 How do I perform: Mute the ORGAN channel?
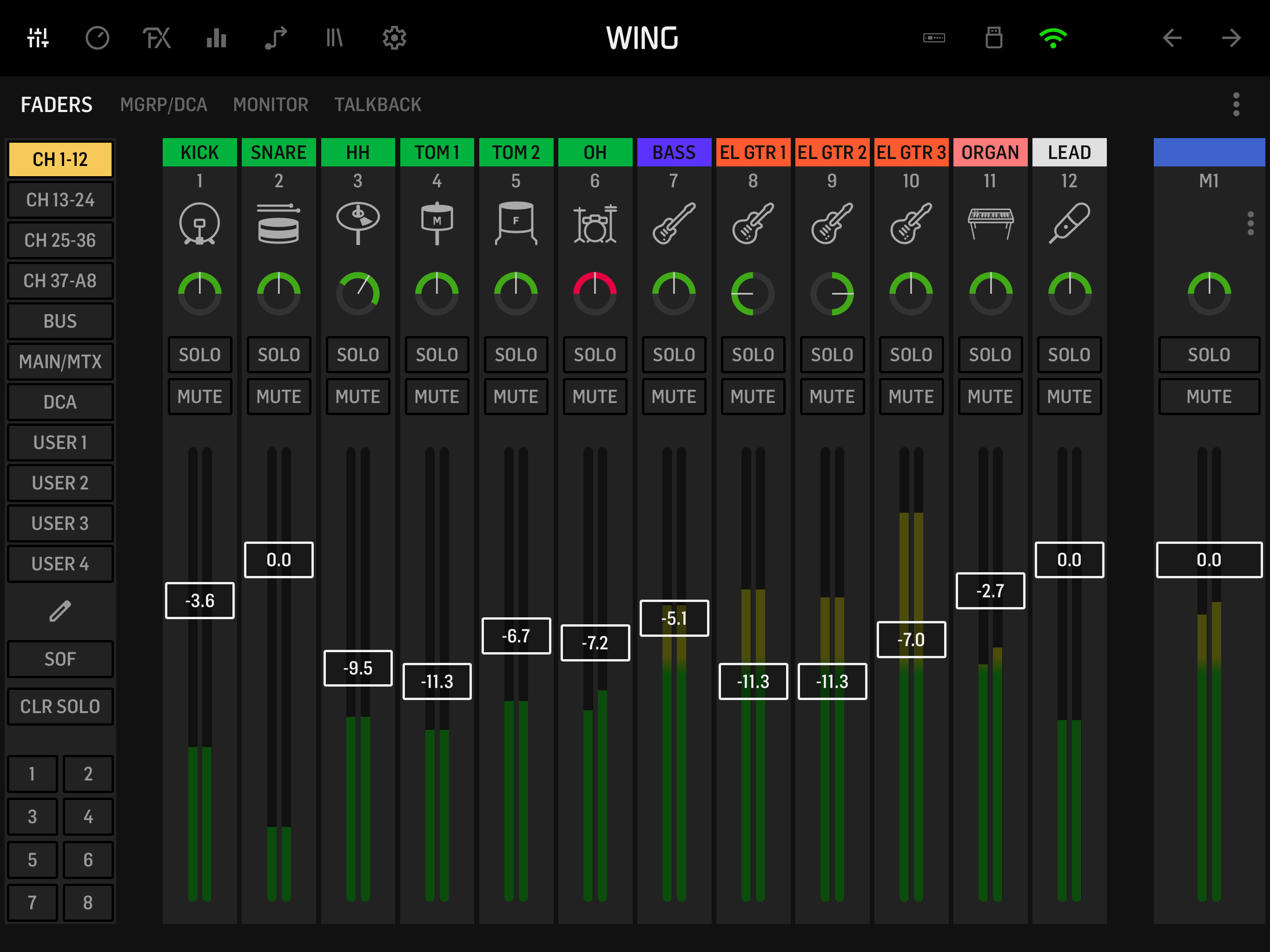[x=991, y=397]
